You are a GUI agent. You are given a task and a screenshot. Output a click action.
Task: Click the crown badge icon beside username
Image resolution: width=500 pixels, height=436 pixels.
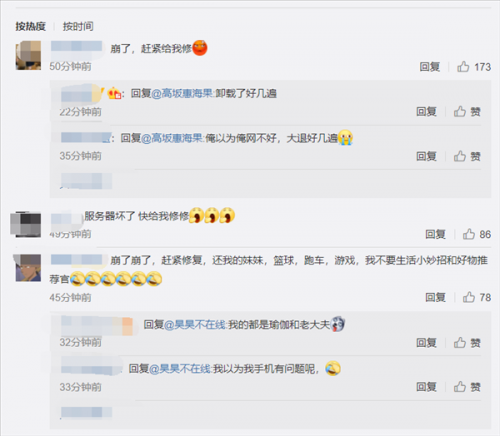pyautogui.click(x=114, y=93)
